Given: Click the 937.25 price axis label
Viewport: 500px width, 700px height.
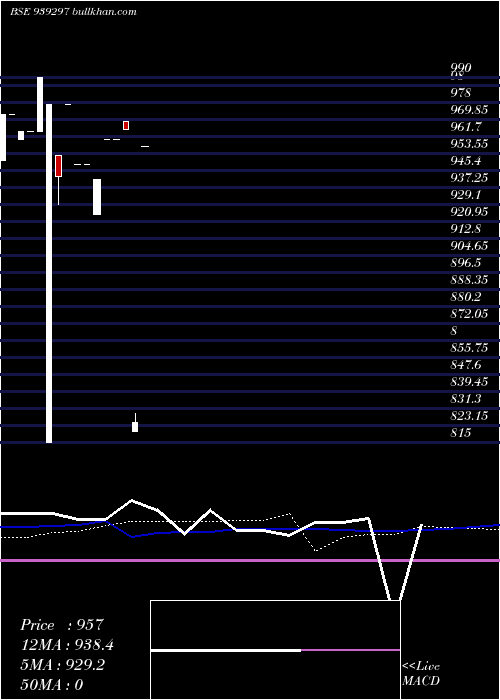Looking at the screenshot, I should pyautogui.click(x=469, y=178).
